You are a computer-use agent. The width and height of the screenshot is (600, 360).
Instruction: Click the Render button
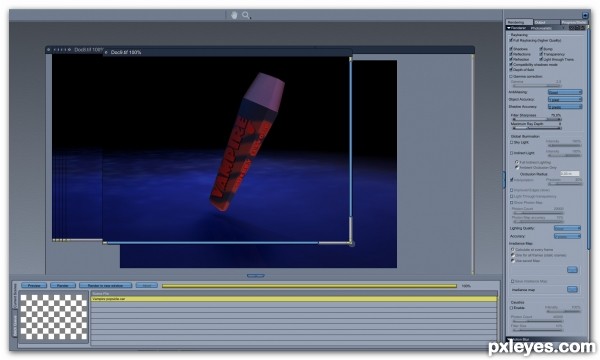pyautogui.click(x=63, y=285)
